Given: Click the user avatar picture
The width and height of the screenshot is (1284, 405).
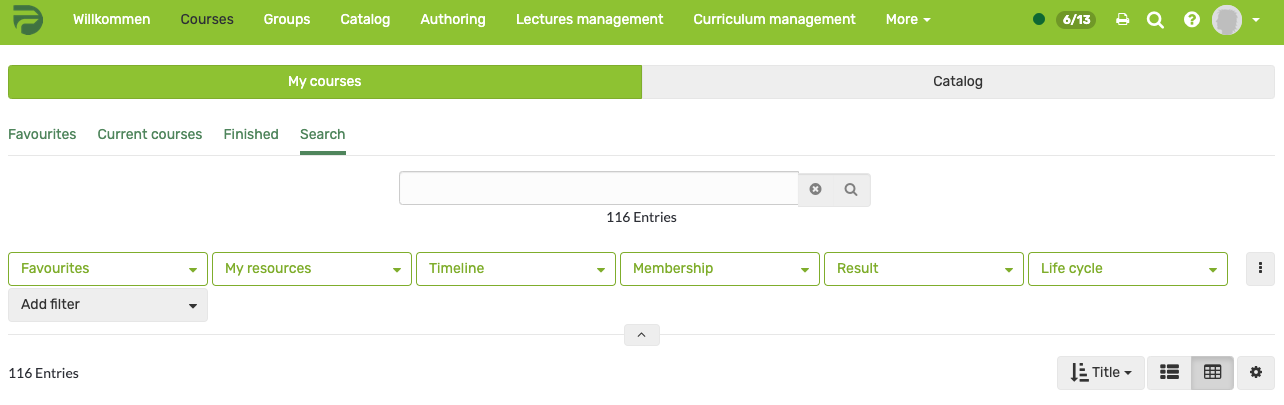Looking at the screenshot, I should point(1227,19).
